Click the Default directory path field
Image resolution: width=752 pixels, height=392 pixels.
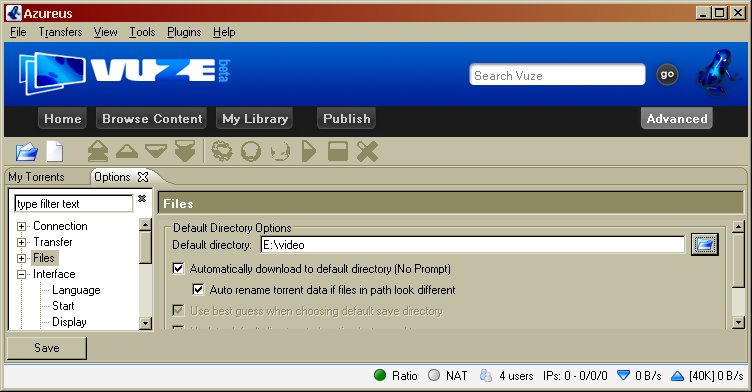pos(472,245)
